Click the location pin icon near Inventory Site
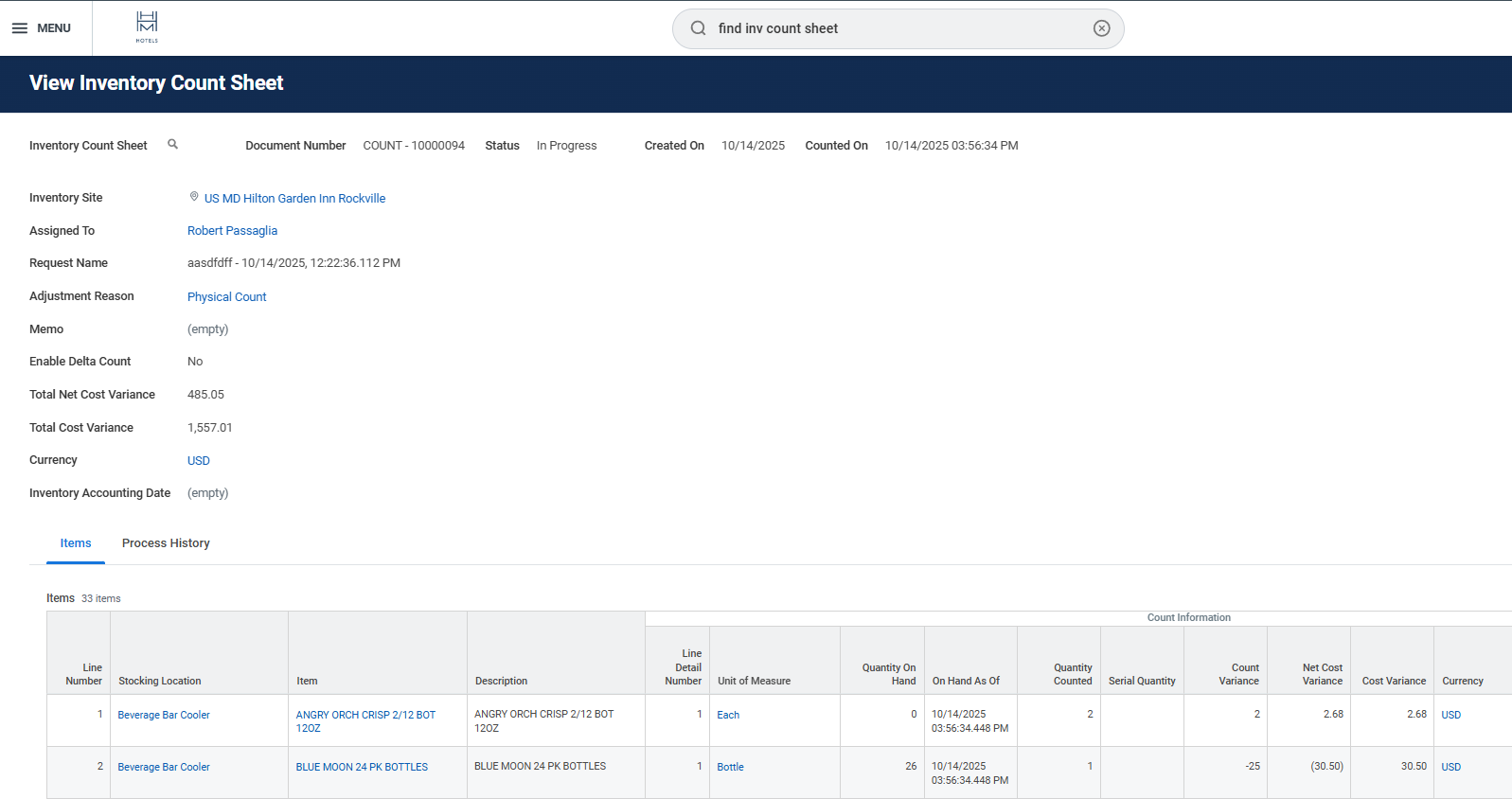Viewport: 1512px width, 799px height. coord(194,197)
